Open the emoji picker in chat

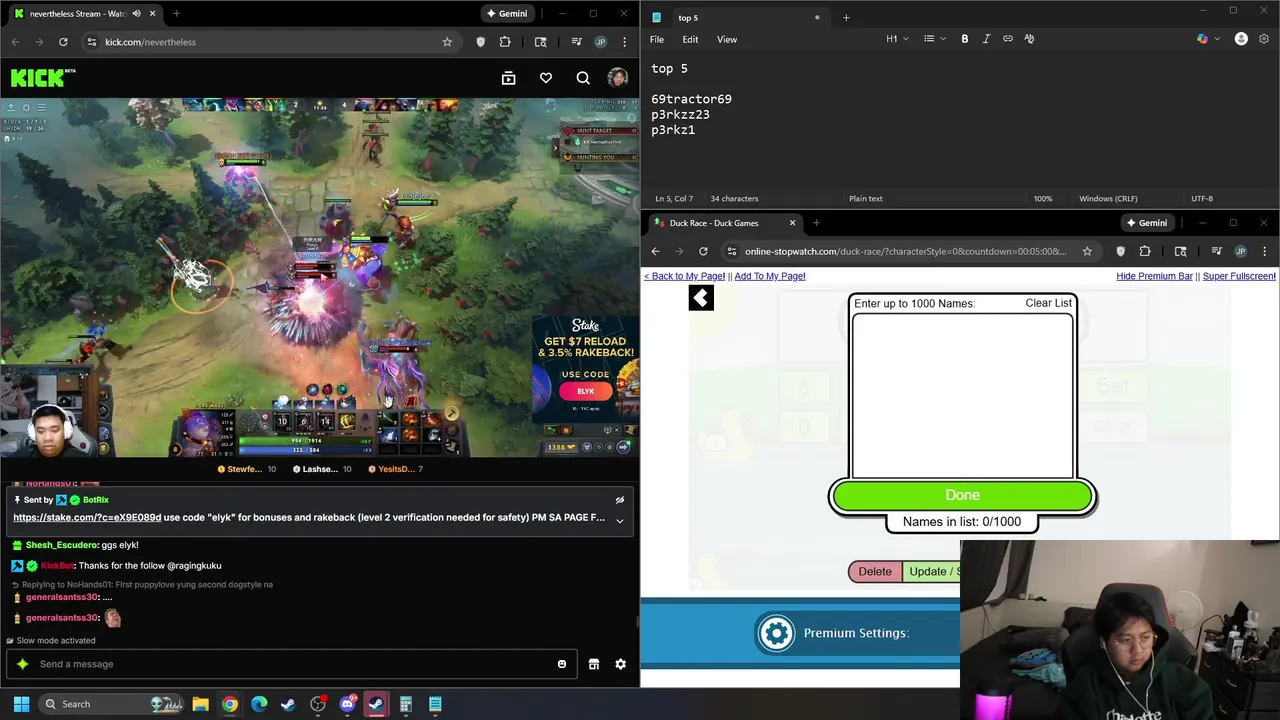pos(562,664)
